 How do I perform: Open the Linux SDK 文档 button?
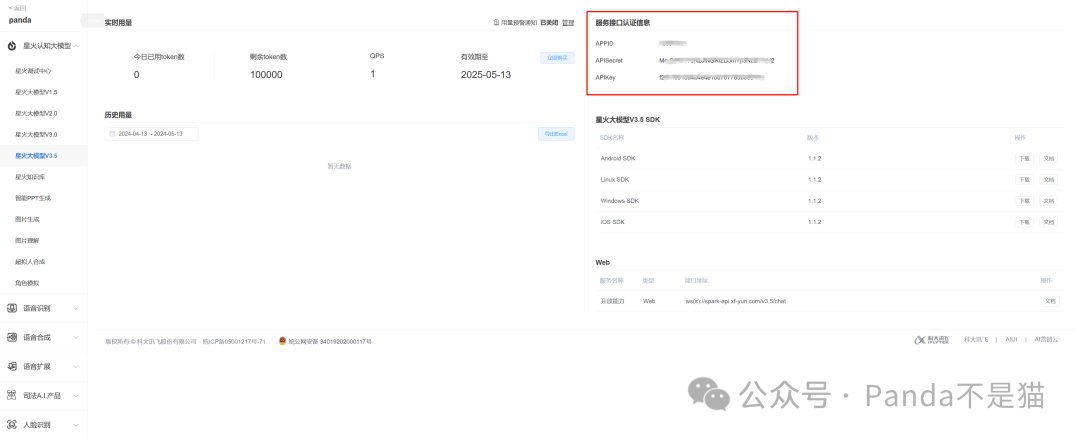(1048, 180)
